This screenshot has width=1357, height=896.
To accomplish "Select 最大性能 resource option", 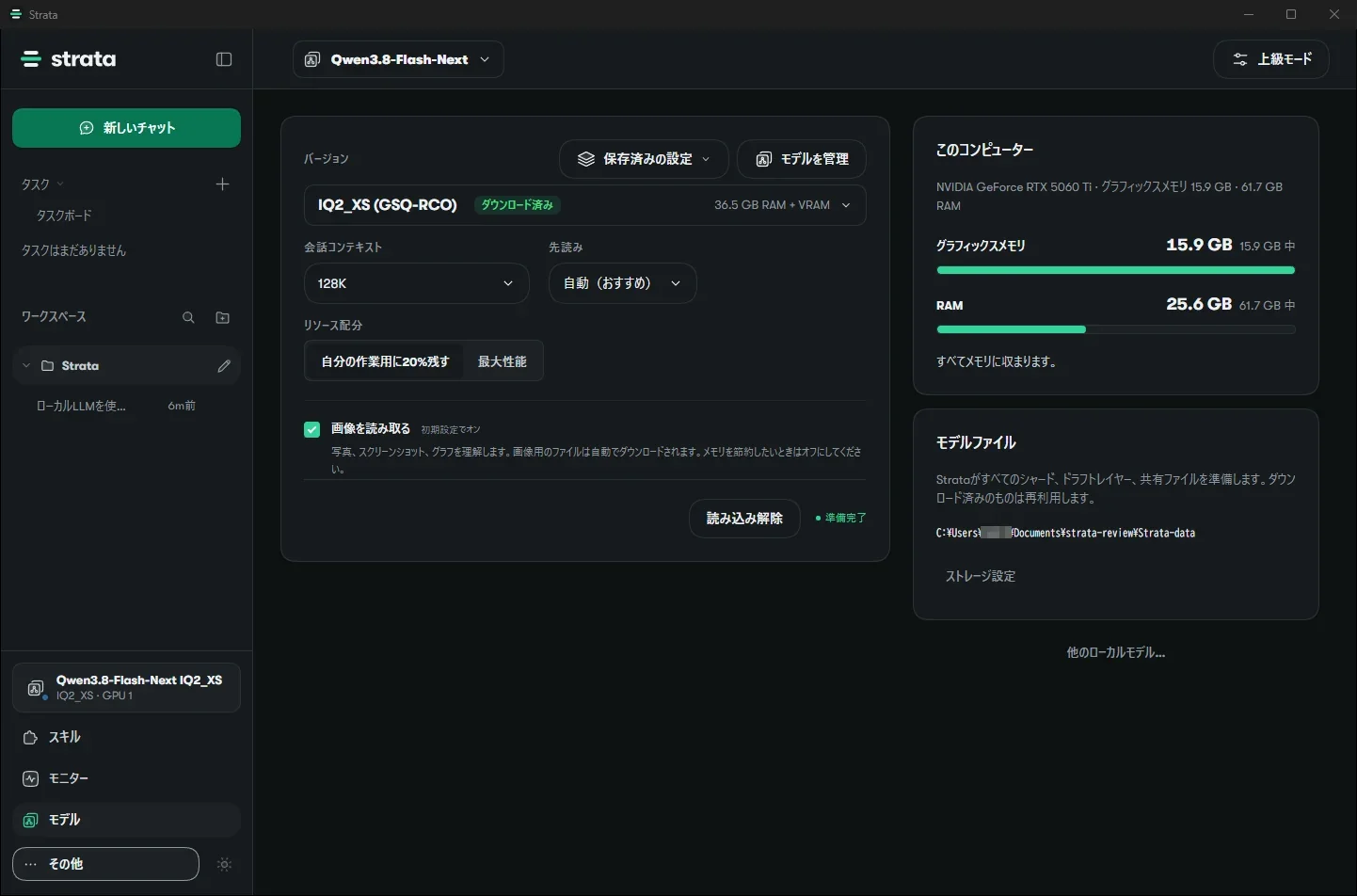I will (503, 361).
